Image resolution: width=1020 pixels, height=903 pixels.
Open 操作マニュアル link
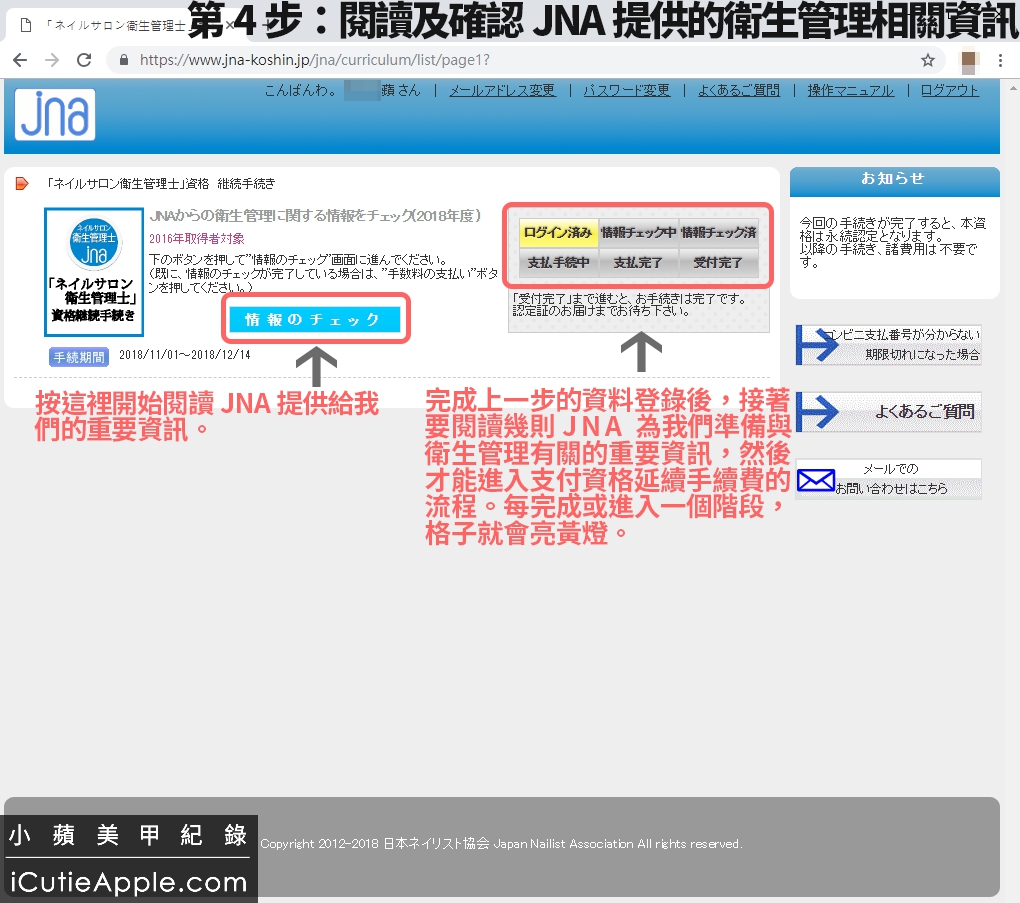point(850,90)
